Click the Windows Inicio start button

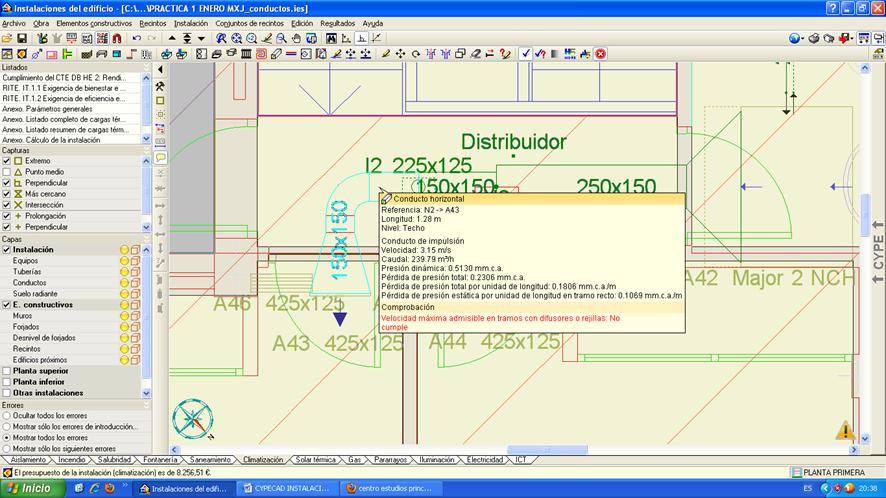click(x=28, y=488)
